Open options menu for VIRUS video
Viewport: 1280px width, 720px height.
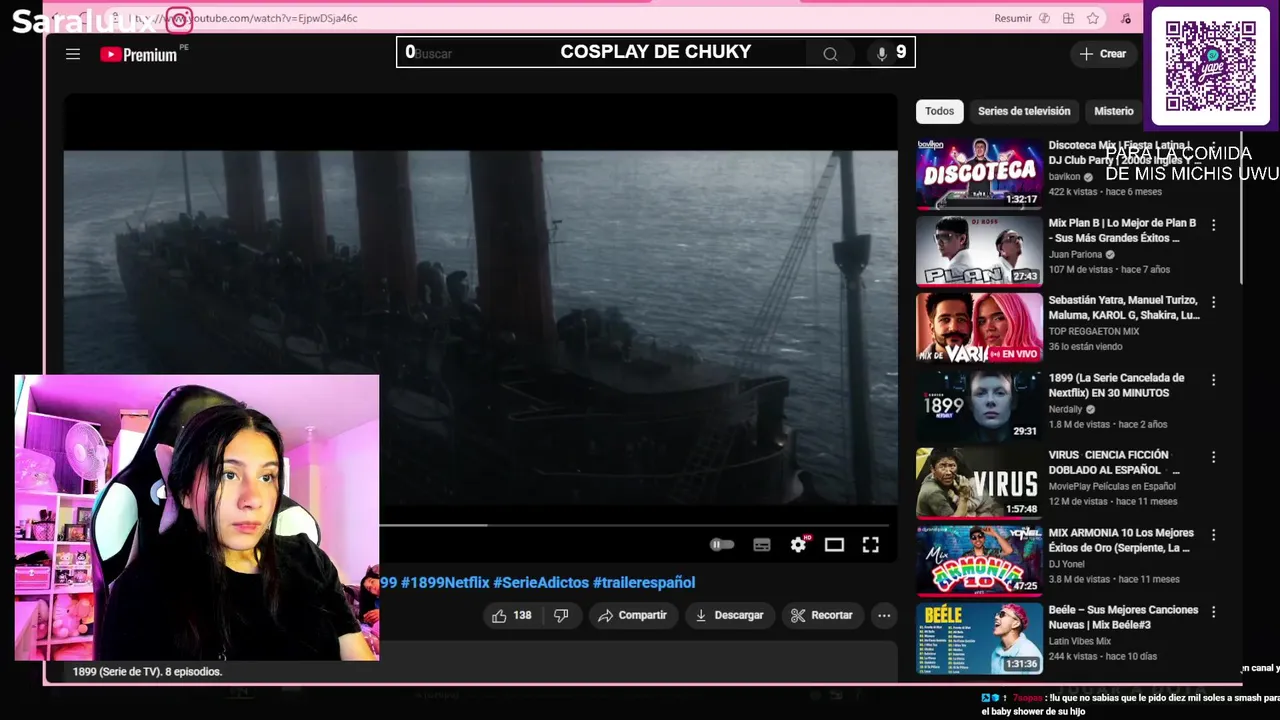[1213, 457]
